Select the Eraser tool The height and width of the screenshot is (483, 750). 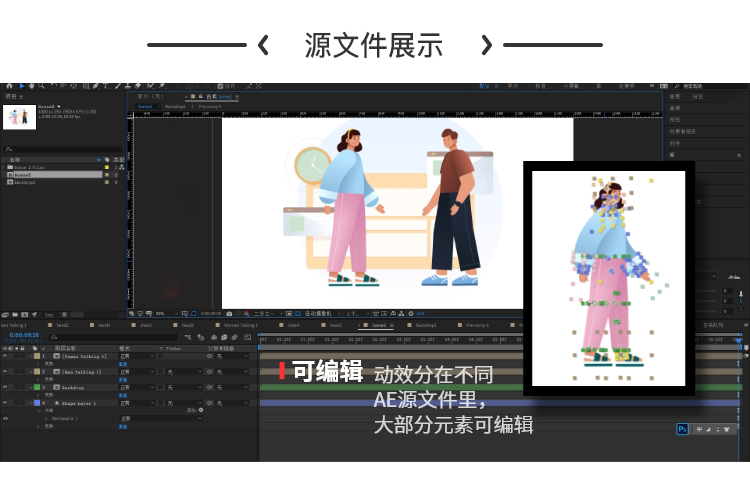coord(137,86)
